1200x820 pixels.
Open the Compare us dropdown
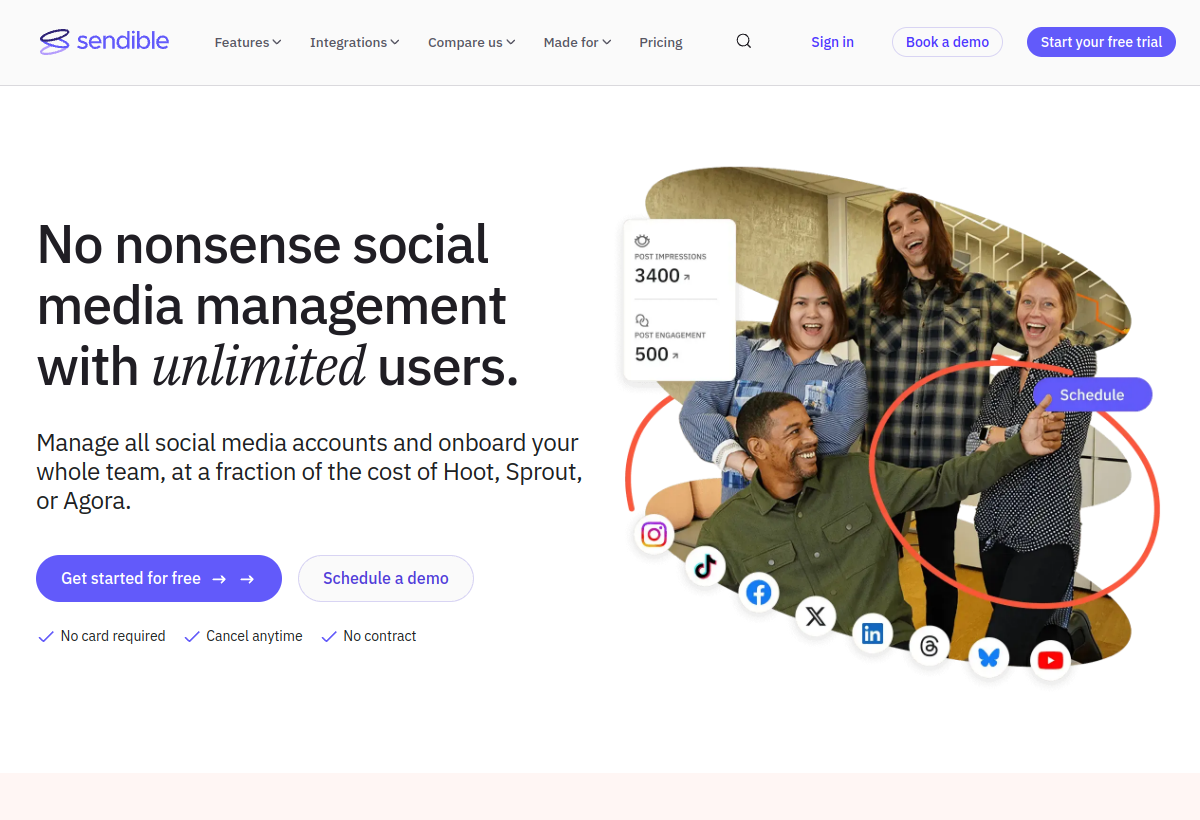471,42
